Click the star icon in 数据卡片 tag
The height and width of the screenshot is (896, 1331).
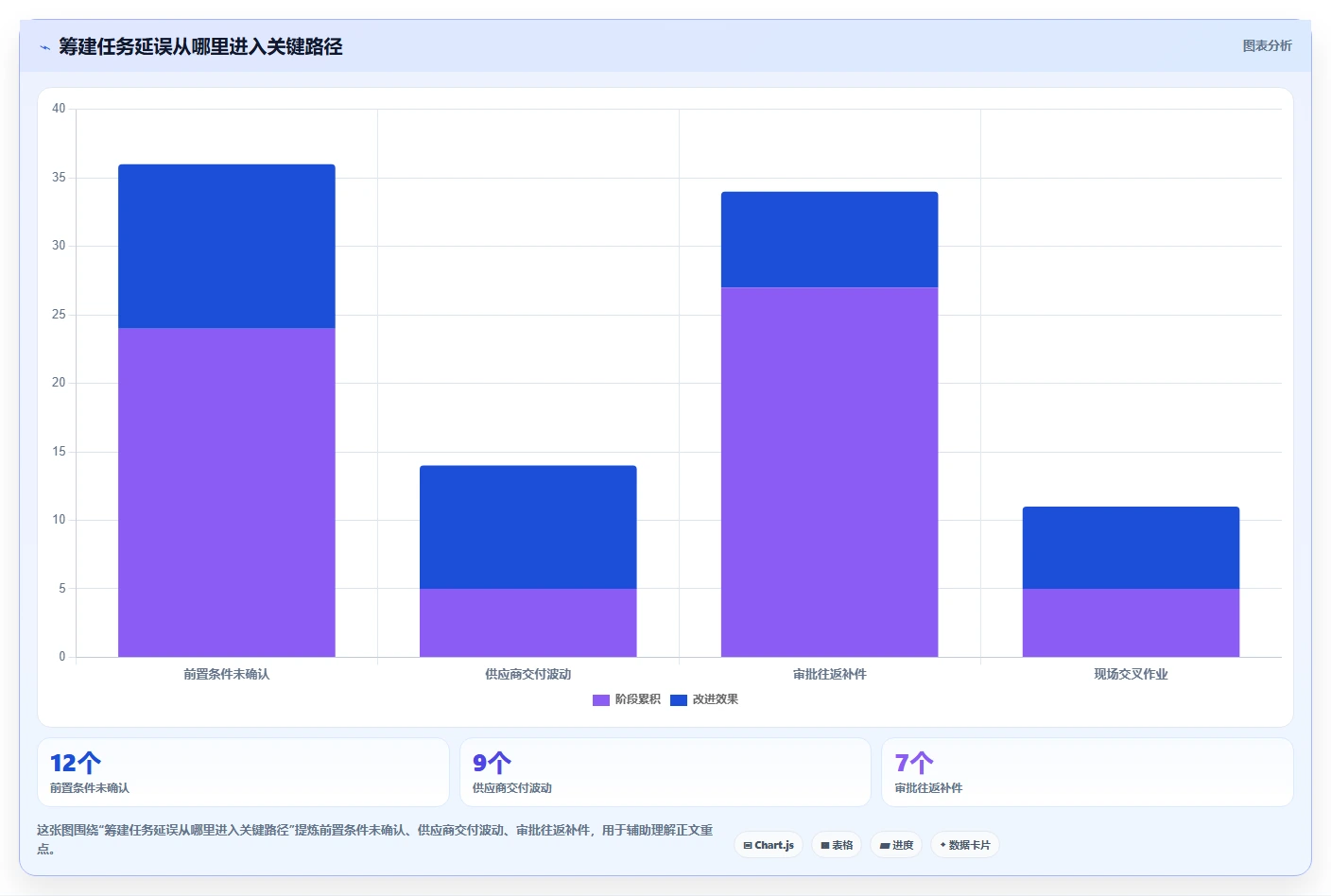click(x=943, y=845)
